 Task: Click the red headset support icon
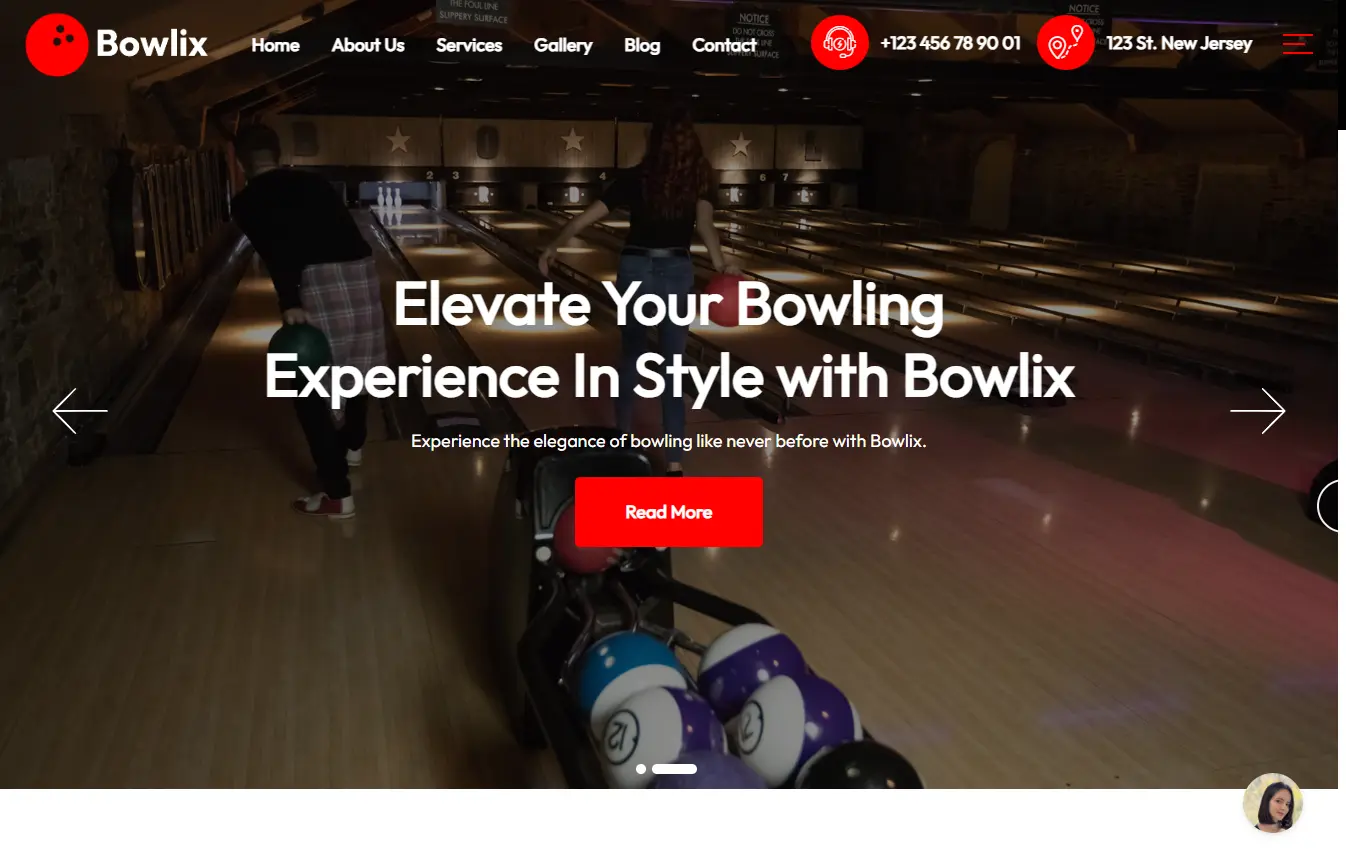pyautogui.click(x=840, y=43)
